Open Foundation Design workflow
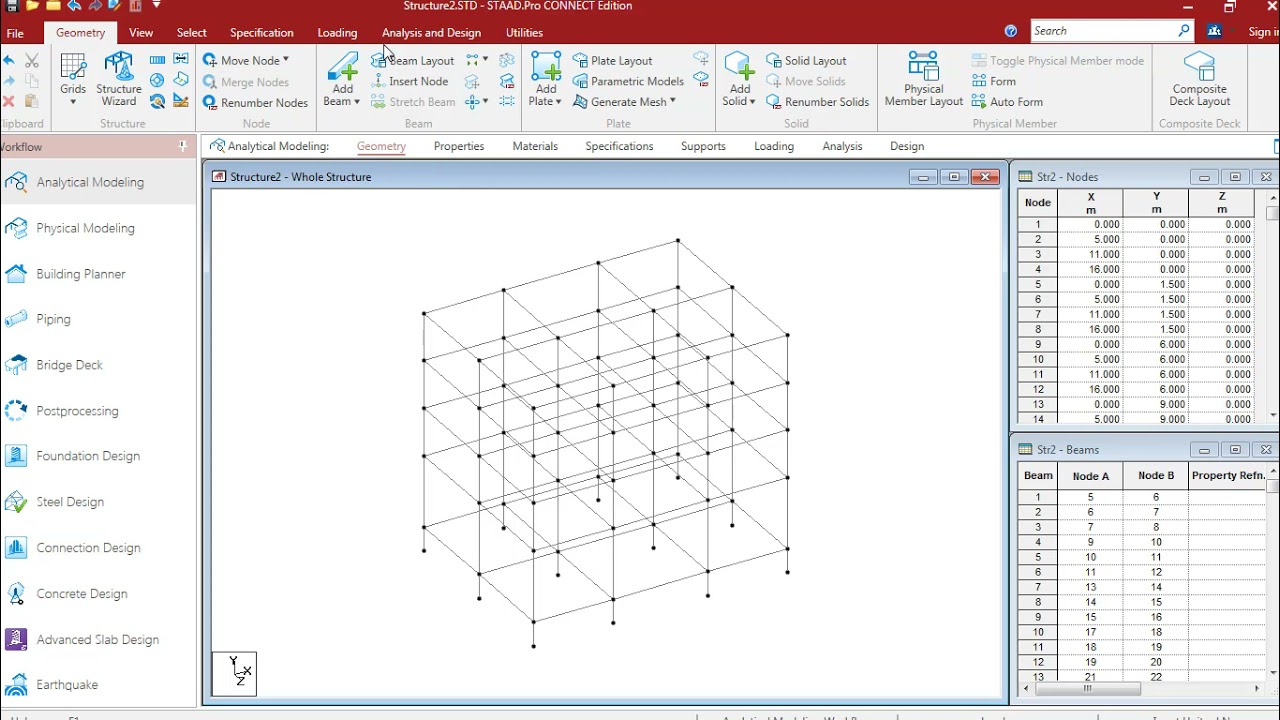This screenshot has width=1280, height=720. 98,456
